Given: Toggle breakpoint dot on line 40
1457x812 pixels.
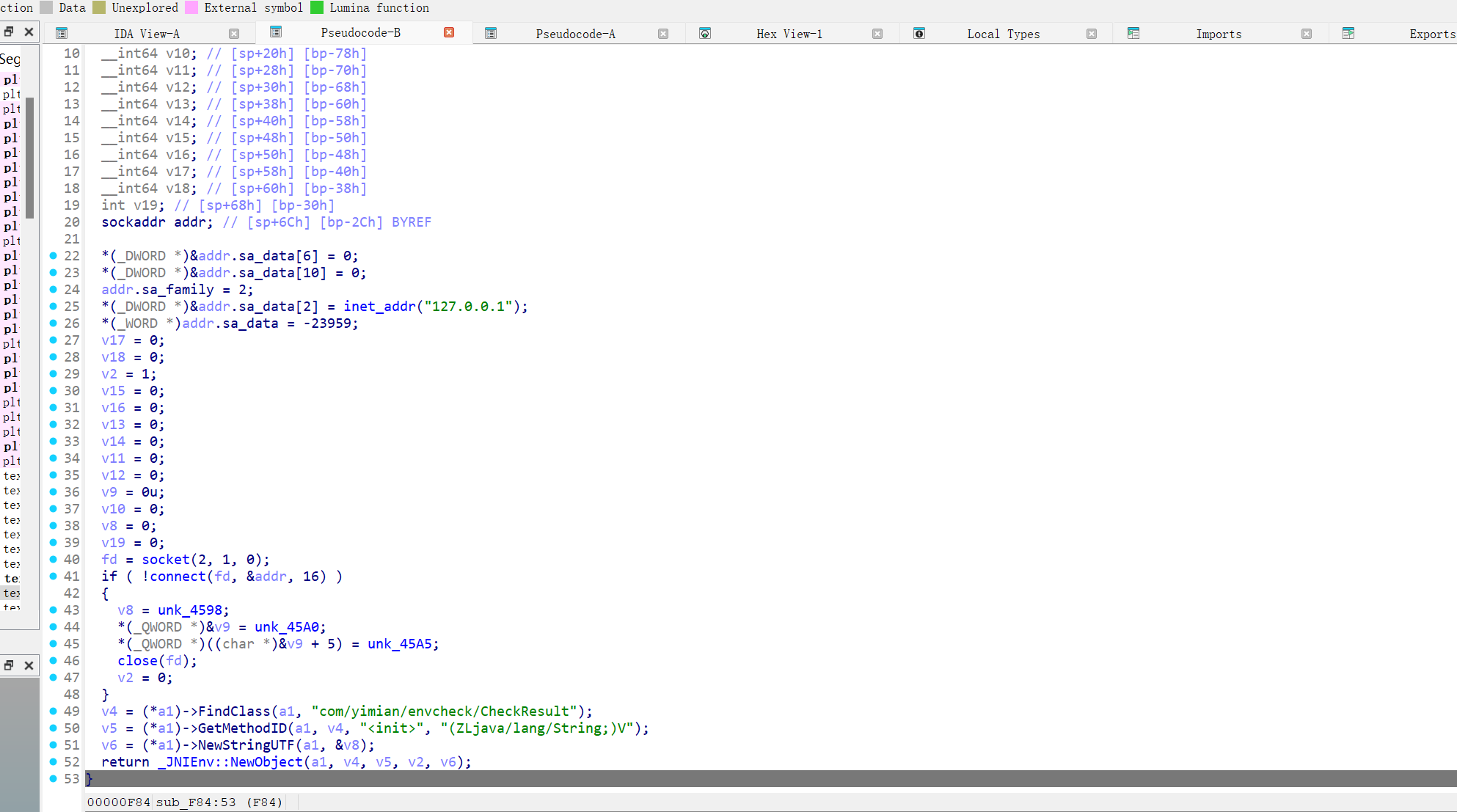Looking at the screenshot, I should pyautogui.click(x=54, y=559).
